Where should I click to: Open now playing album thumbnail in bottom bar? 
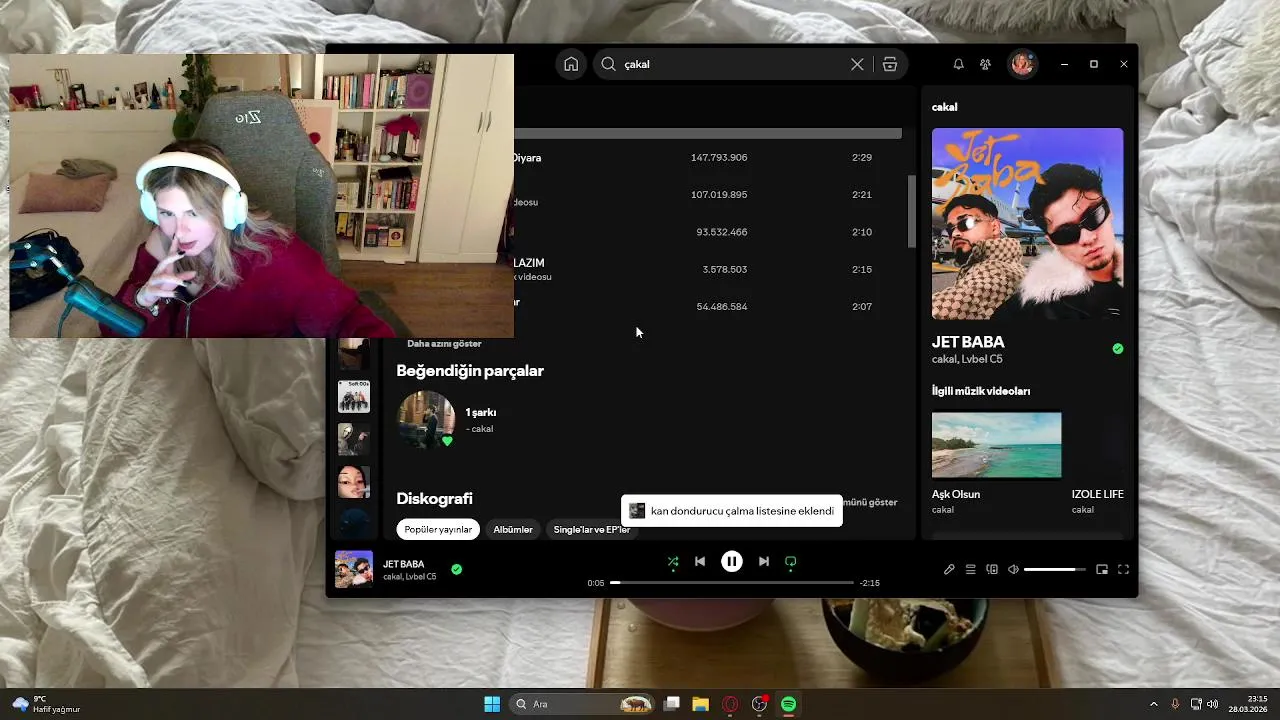tap(354, 569)
